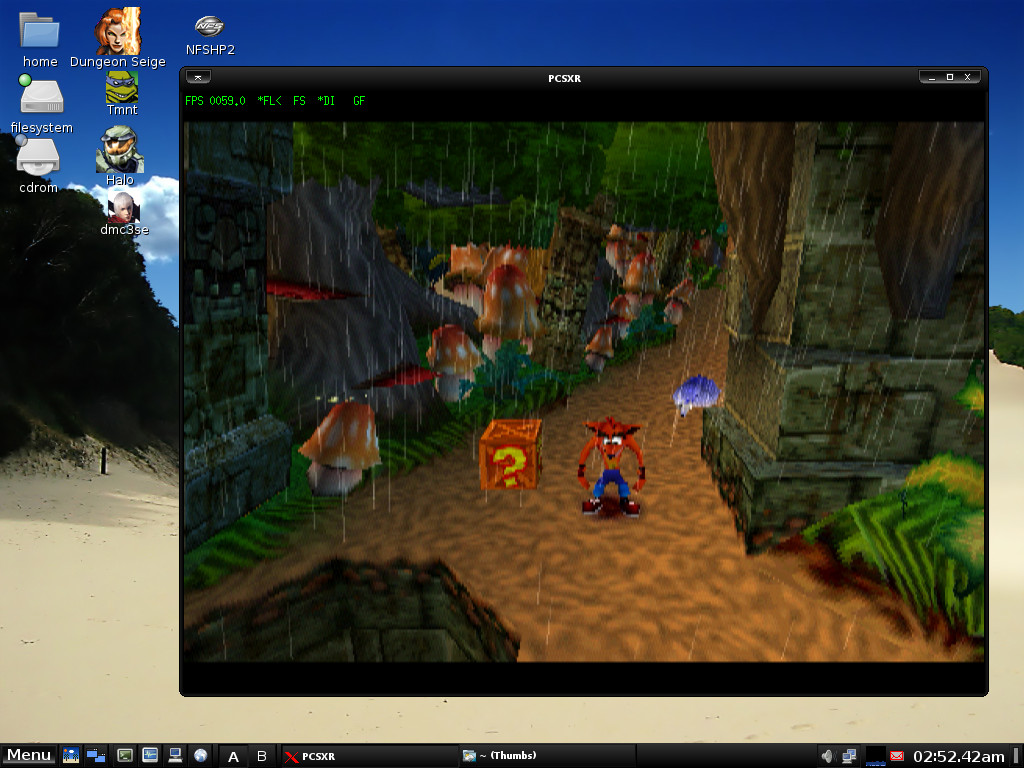Screen dimensions: 1024x768
Task: Minimize the PCSXR window
Action: pos(932,77)
